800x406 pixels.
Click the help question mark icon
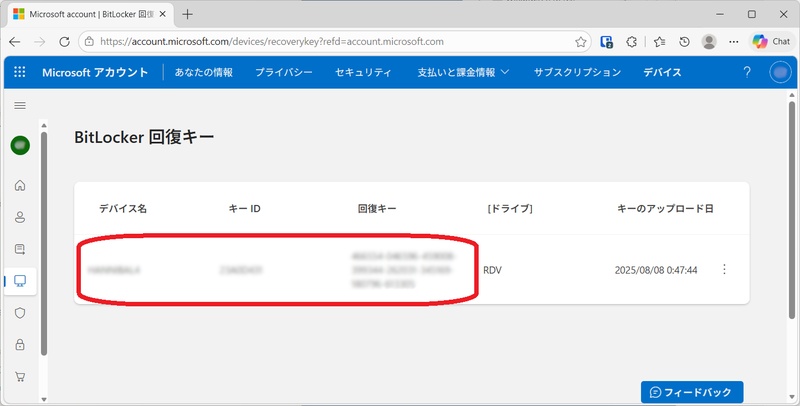tap(747, 72)
